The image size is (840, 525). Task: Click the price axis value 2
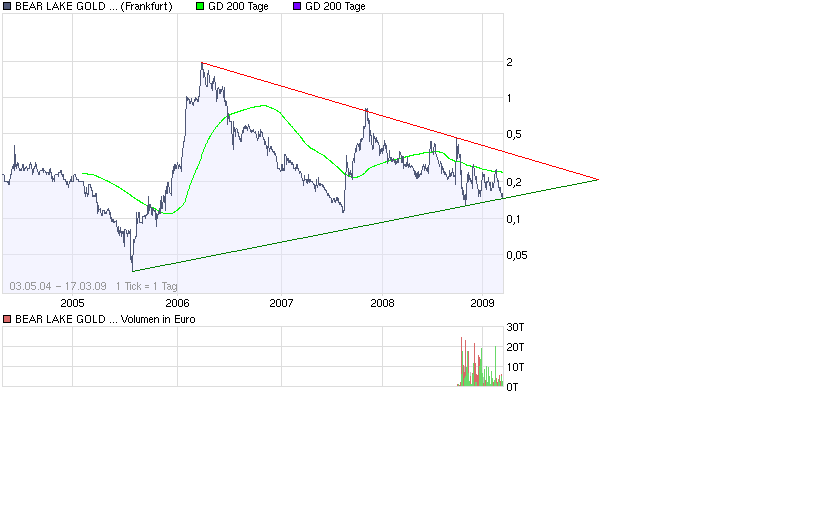(509, 62)
